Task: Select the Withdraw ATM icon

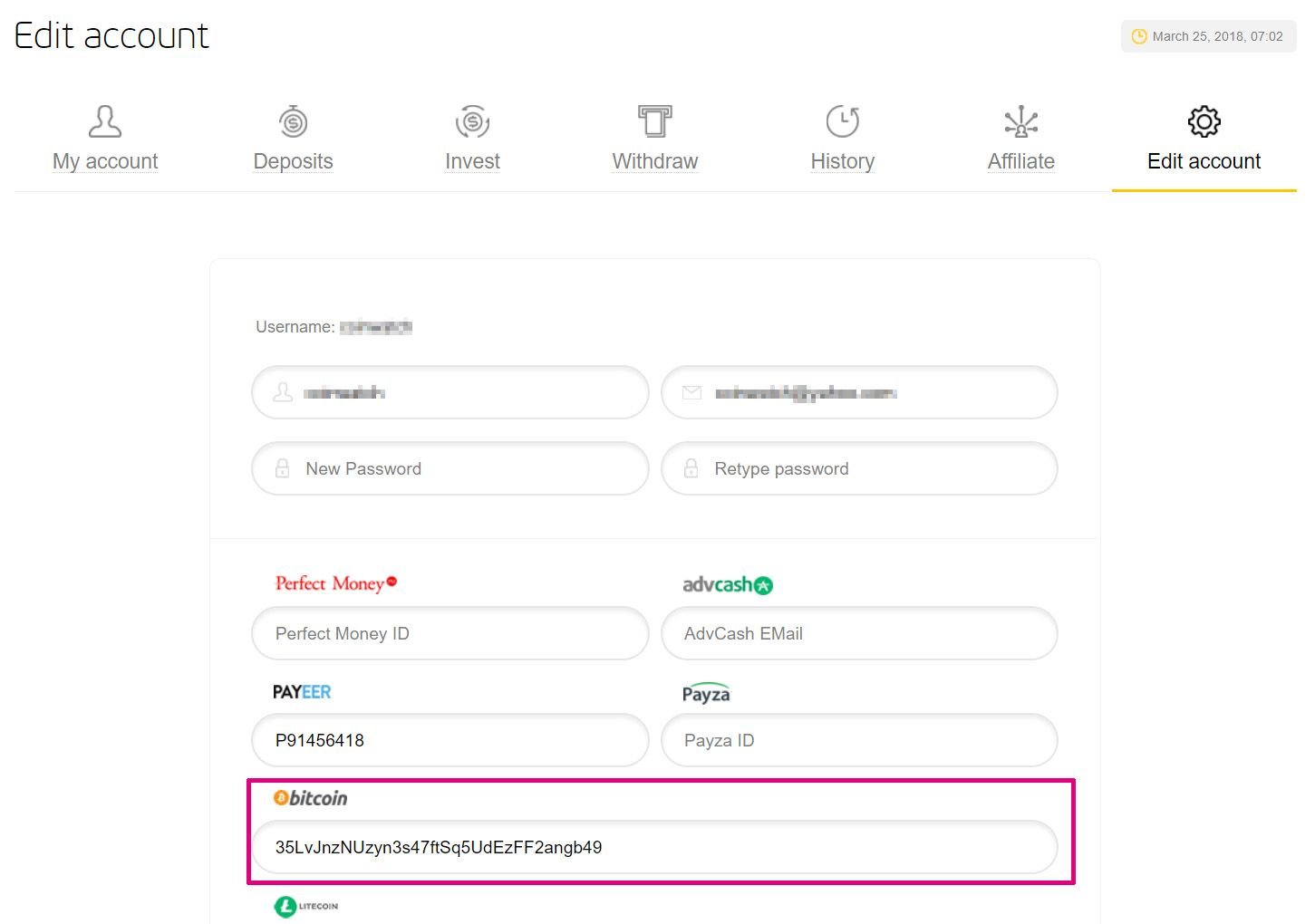Action: pos(654,121)
